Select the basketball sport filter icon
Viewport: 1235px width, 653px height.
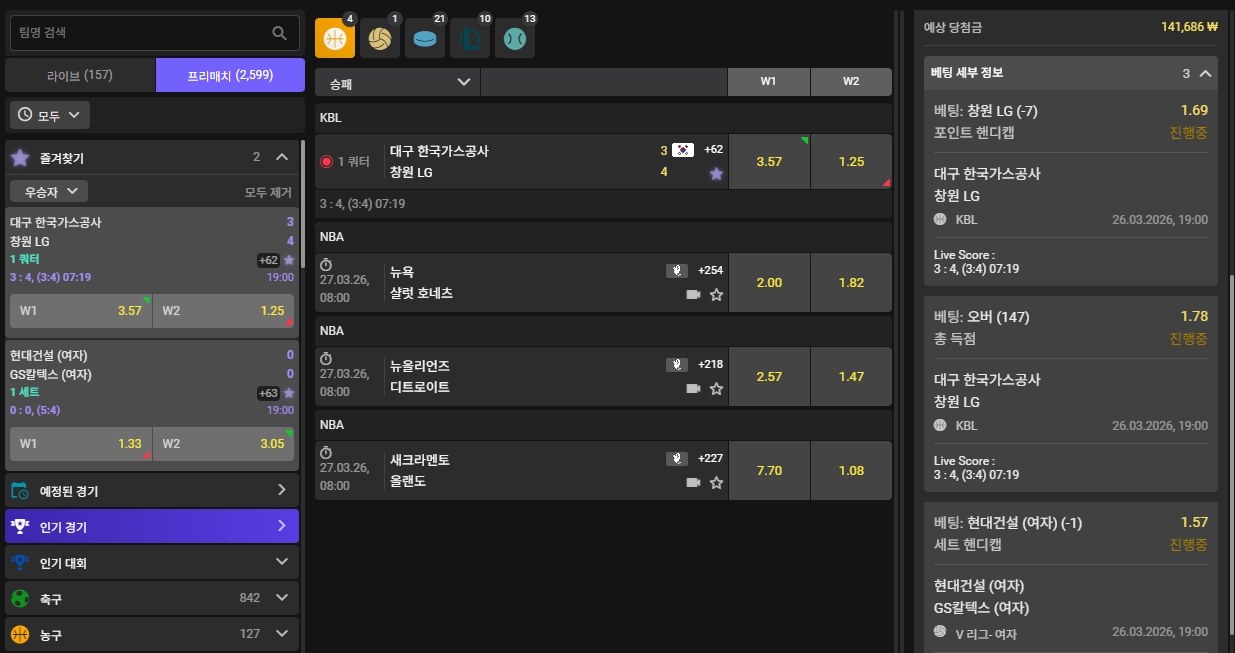(335, 38)
